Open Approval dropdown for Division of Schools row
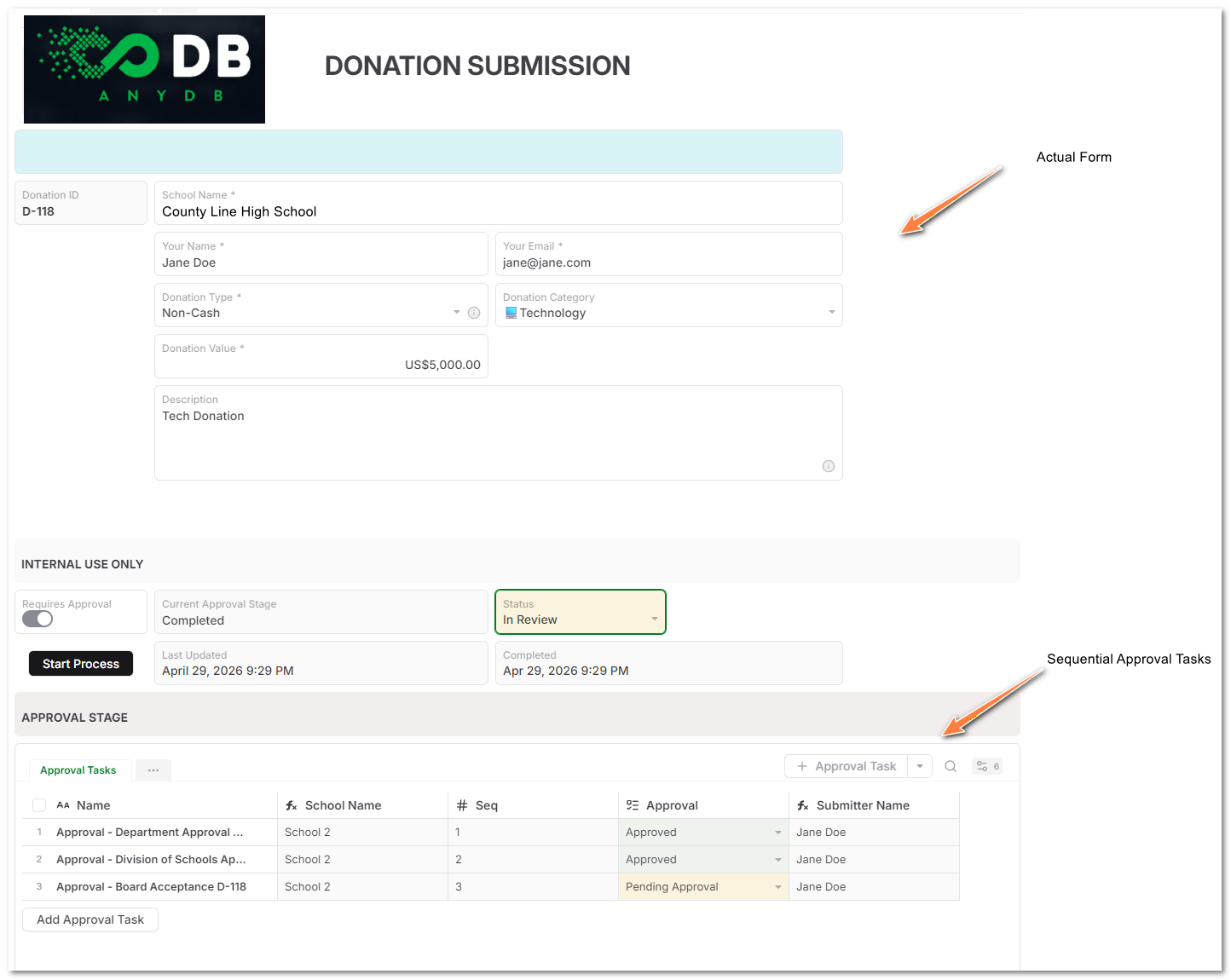 pyautogui.click(x=778, y=860)
